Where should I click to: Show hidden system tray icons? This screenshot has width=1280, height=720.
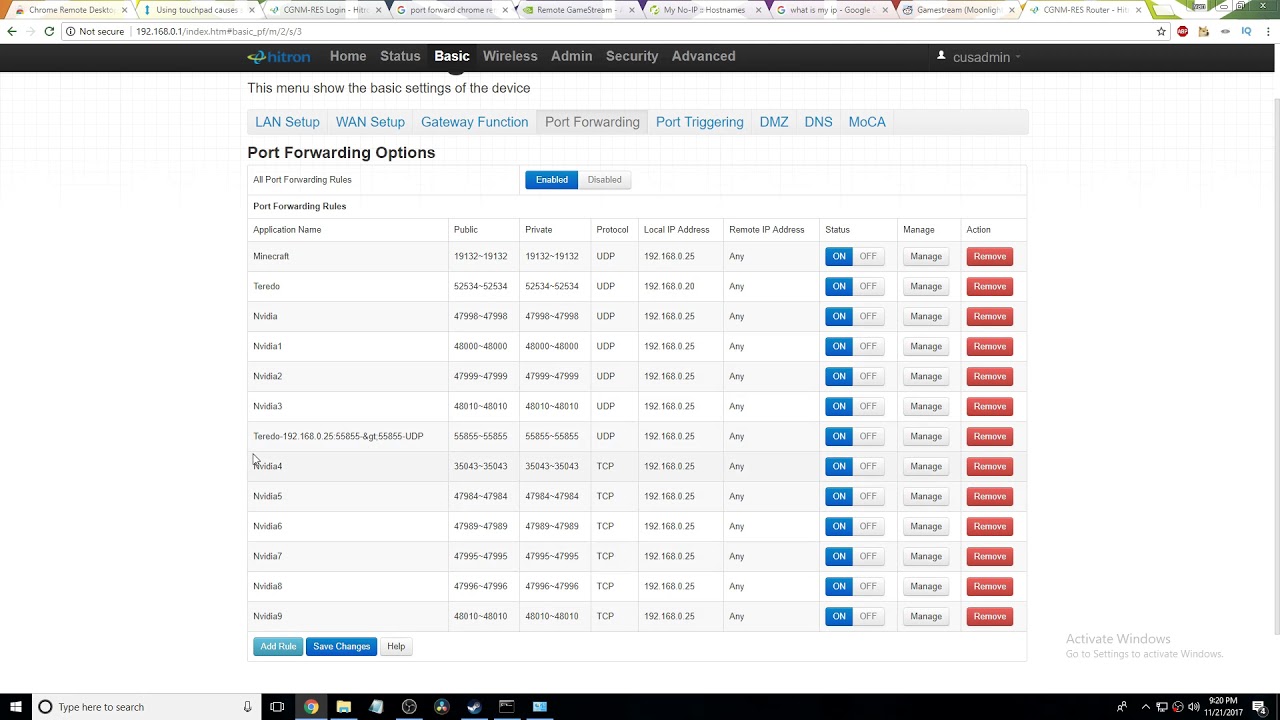pos(1146,707)
